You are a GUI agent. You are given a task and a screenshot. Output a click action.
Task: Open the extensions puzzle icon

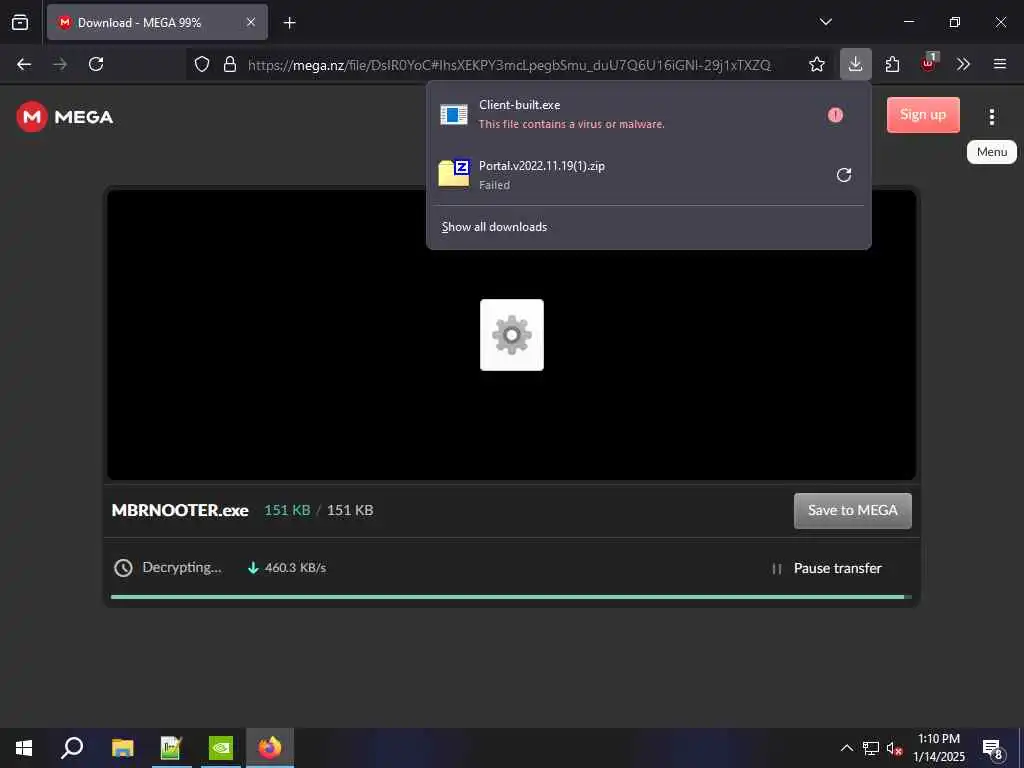892,64
